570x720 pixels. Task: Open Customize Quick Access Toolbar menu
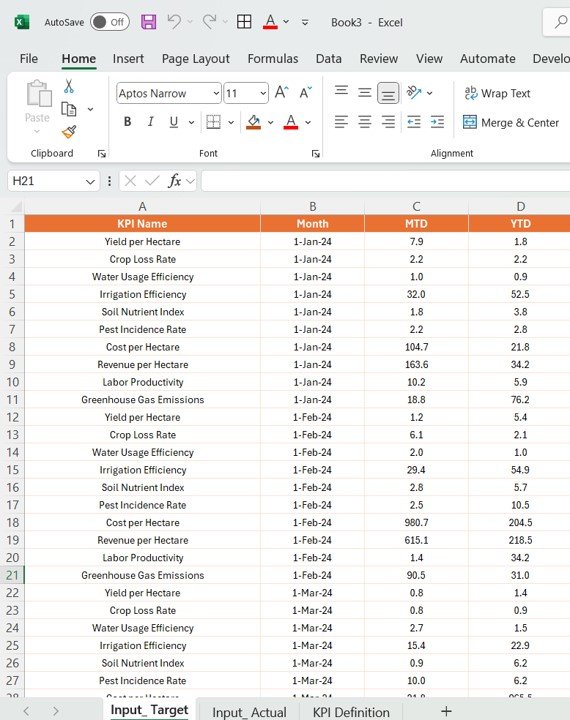point(305,22)
